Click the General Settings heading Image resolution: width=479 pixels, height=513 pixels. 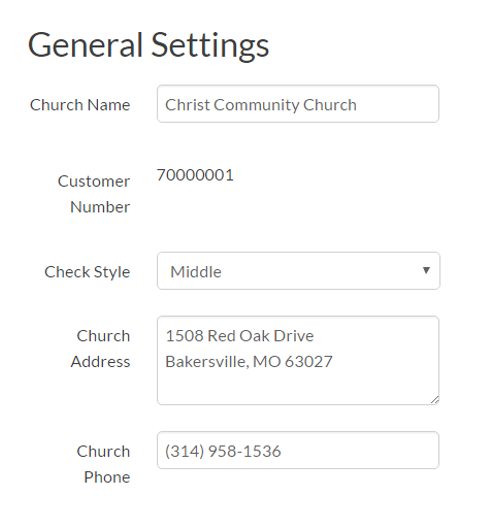pos(148,45)
